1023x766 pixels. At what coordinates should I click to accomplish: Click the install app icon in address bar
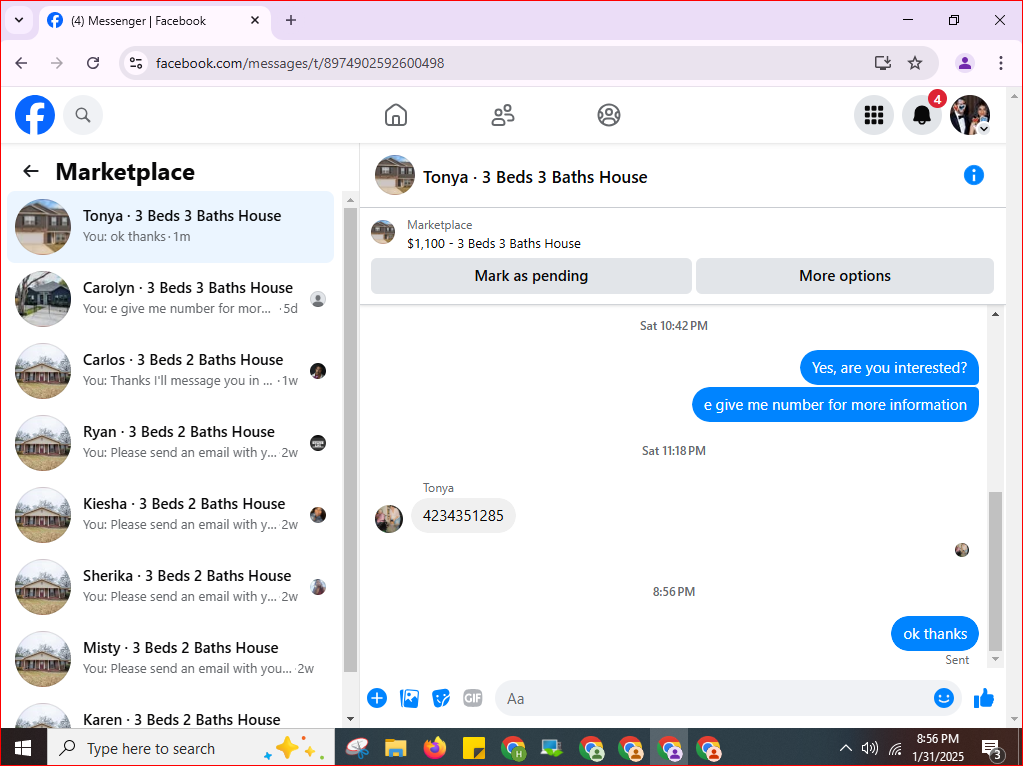[883, 63]
